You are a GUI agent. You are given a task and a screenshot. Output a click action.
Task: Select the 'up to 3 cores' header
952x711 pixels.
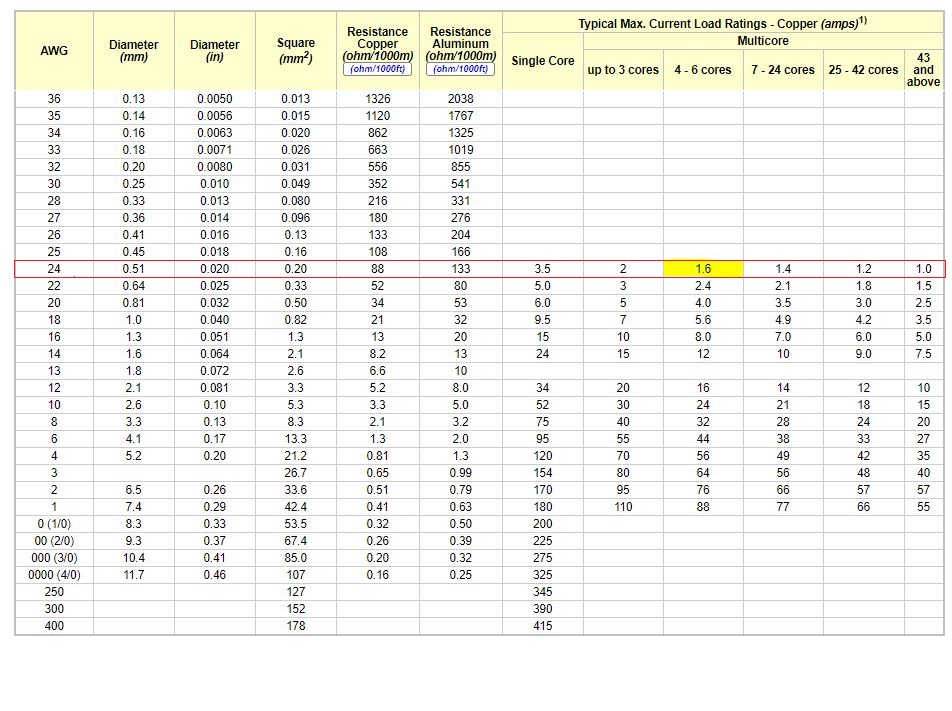623,70
